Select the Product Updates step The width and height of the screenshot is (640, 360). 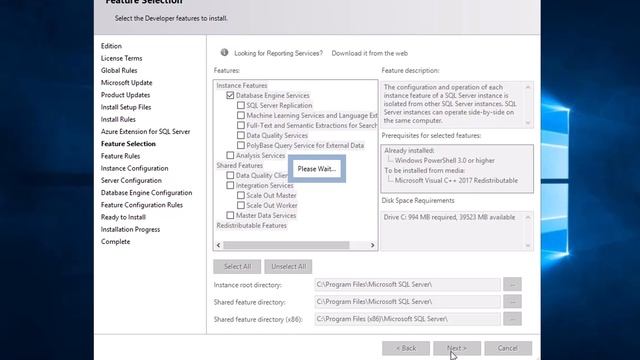click(125, 95)
